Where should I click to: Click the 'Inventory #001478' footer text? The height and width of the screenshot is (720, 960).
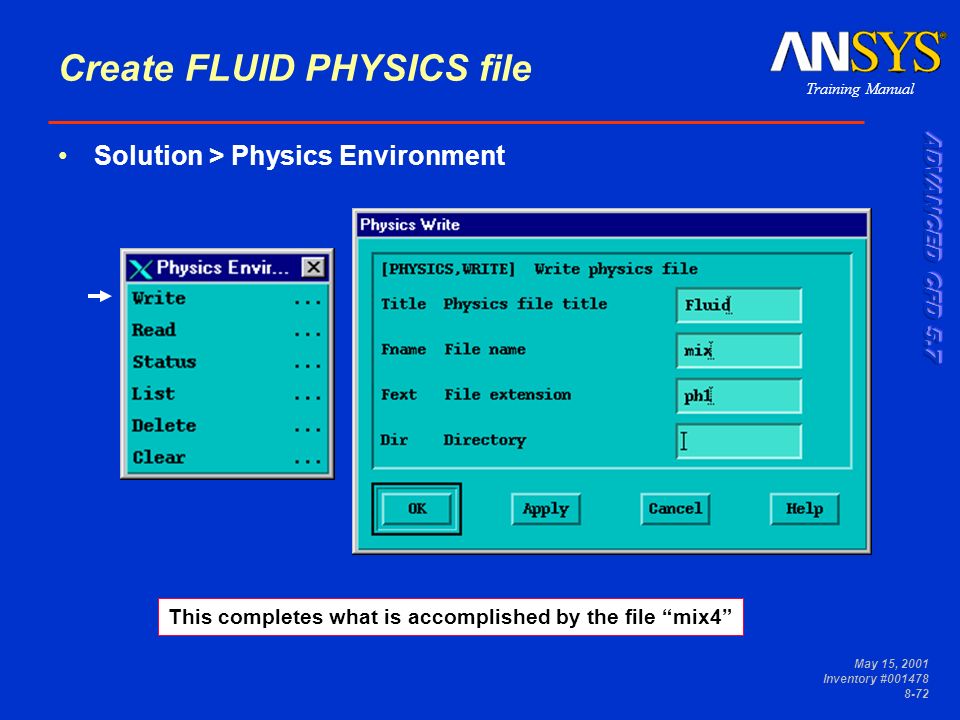click(876, 679)
